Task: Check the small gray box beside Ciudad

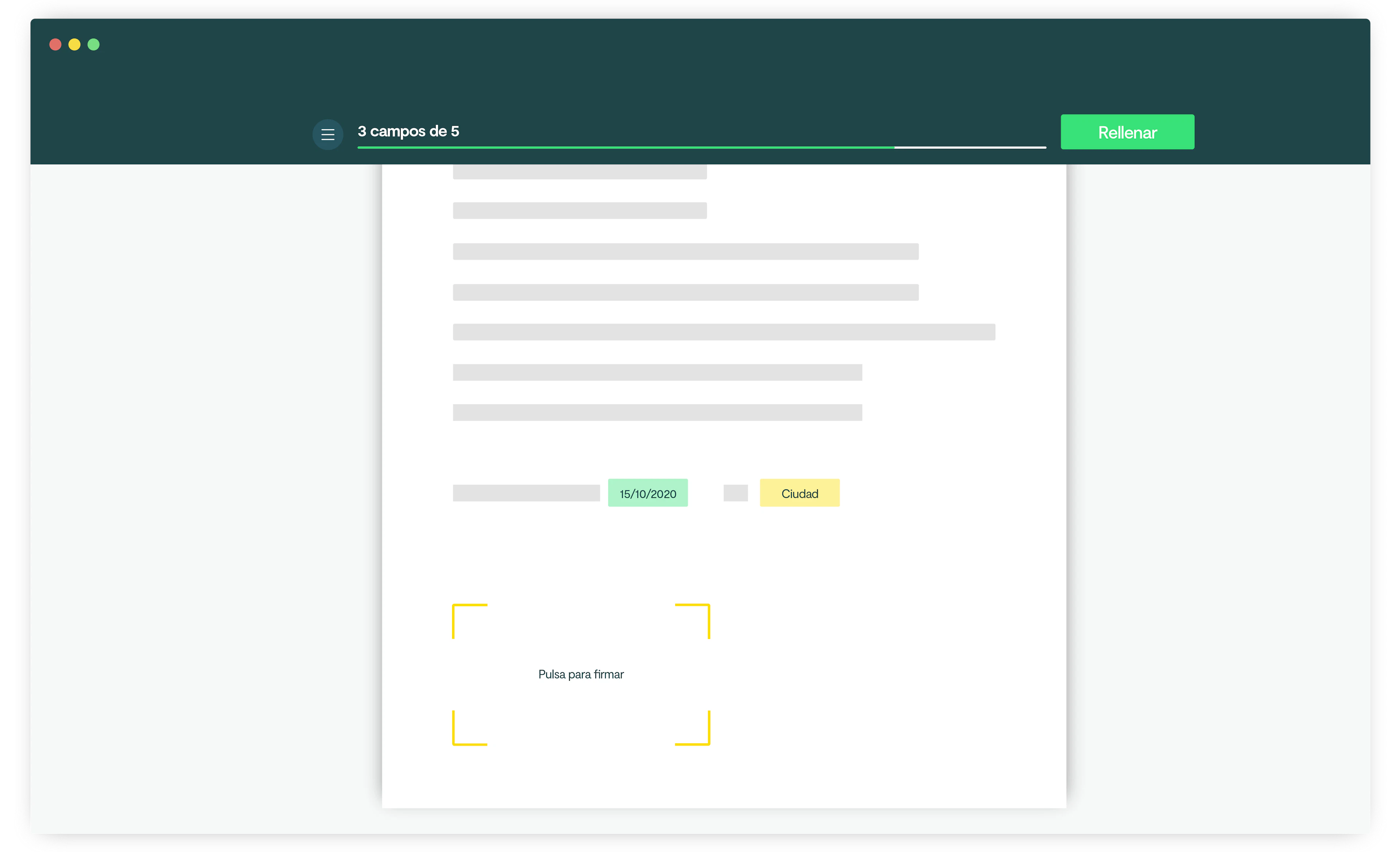Action: click(x=735, y=493)
